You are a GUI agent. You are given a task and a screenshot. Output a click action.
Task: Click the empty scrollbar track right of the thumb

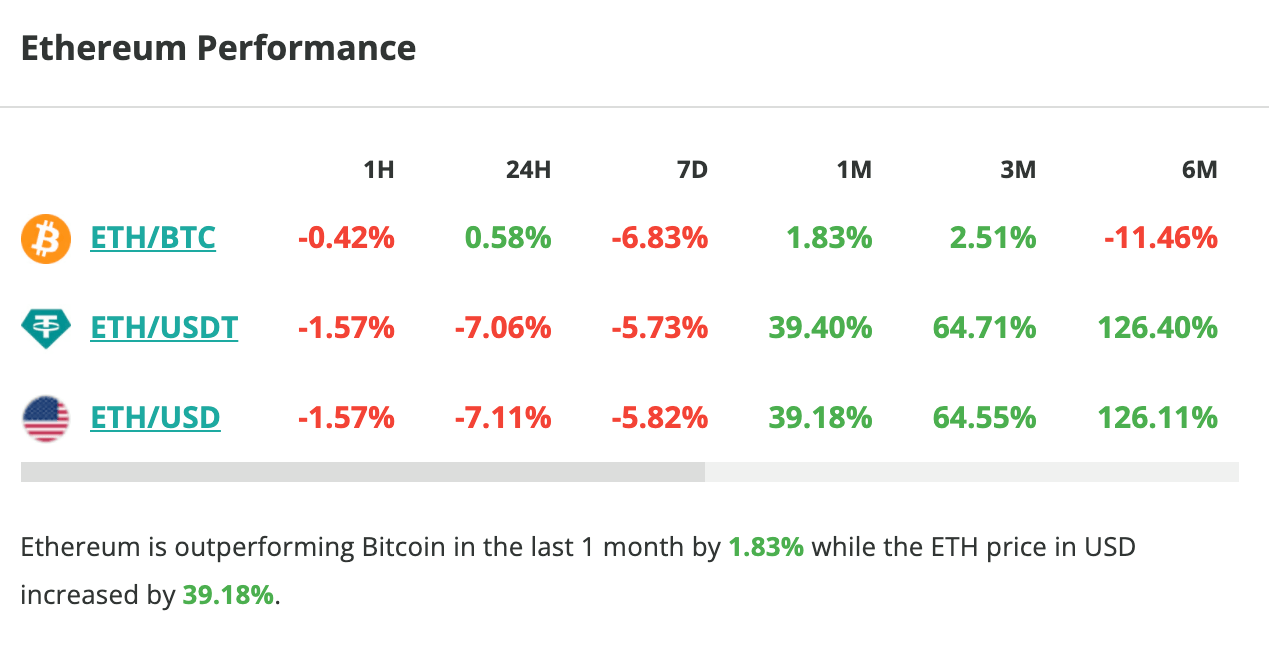tap(970, 472)
